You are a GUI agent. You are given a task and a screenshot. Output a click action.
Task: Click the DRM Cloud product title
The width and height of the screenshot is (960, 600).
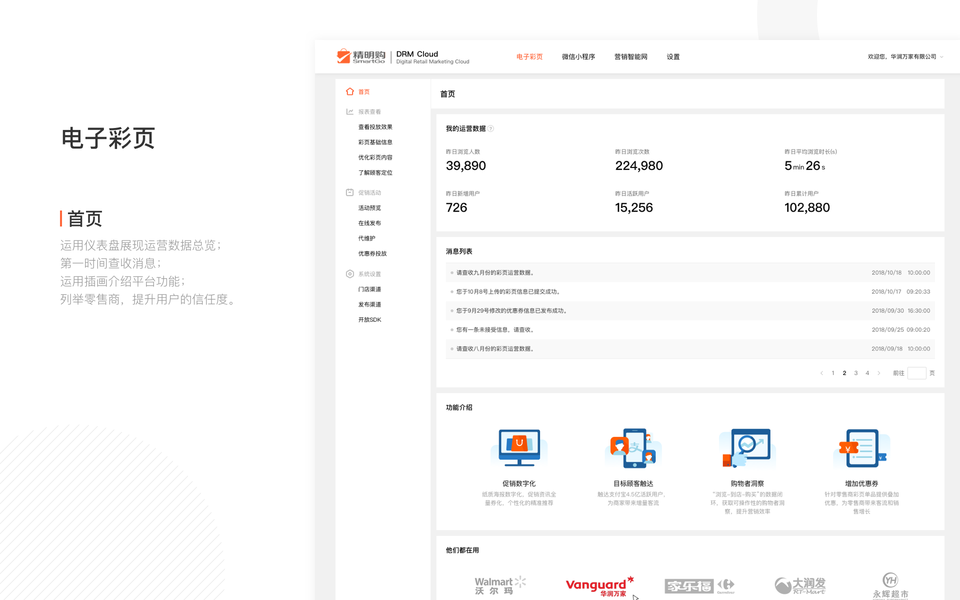(x=417, y=54)
